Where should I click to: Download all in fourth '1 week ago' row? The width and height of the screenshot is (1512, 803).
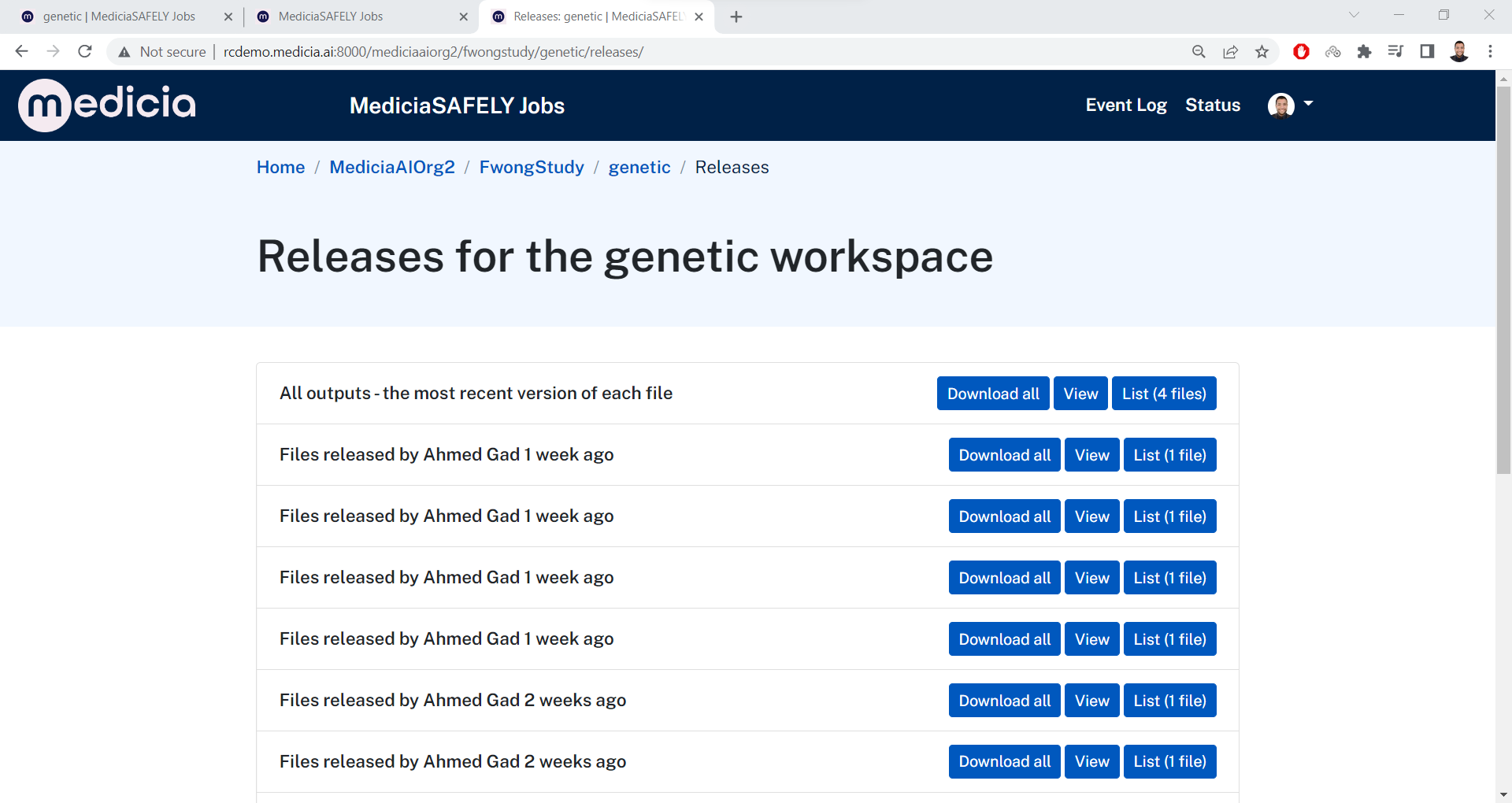(x=1005, y=639)
